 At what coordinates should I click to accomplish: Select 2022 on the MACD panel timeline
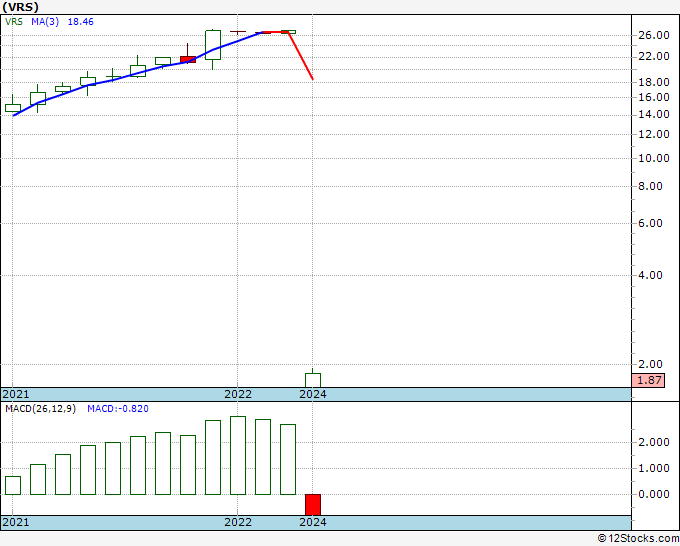pos(238,523)
